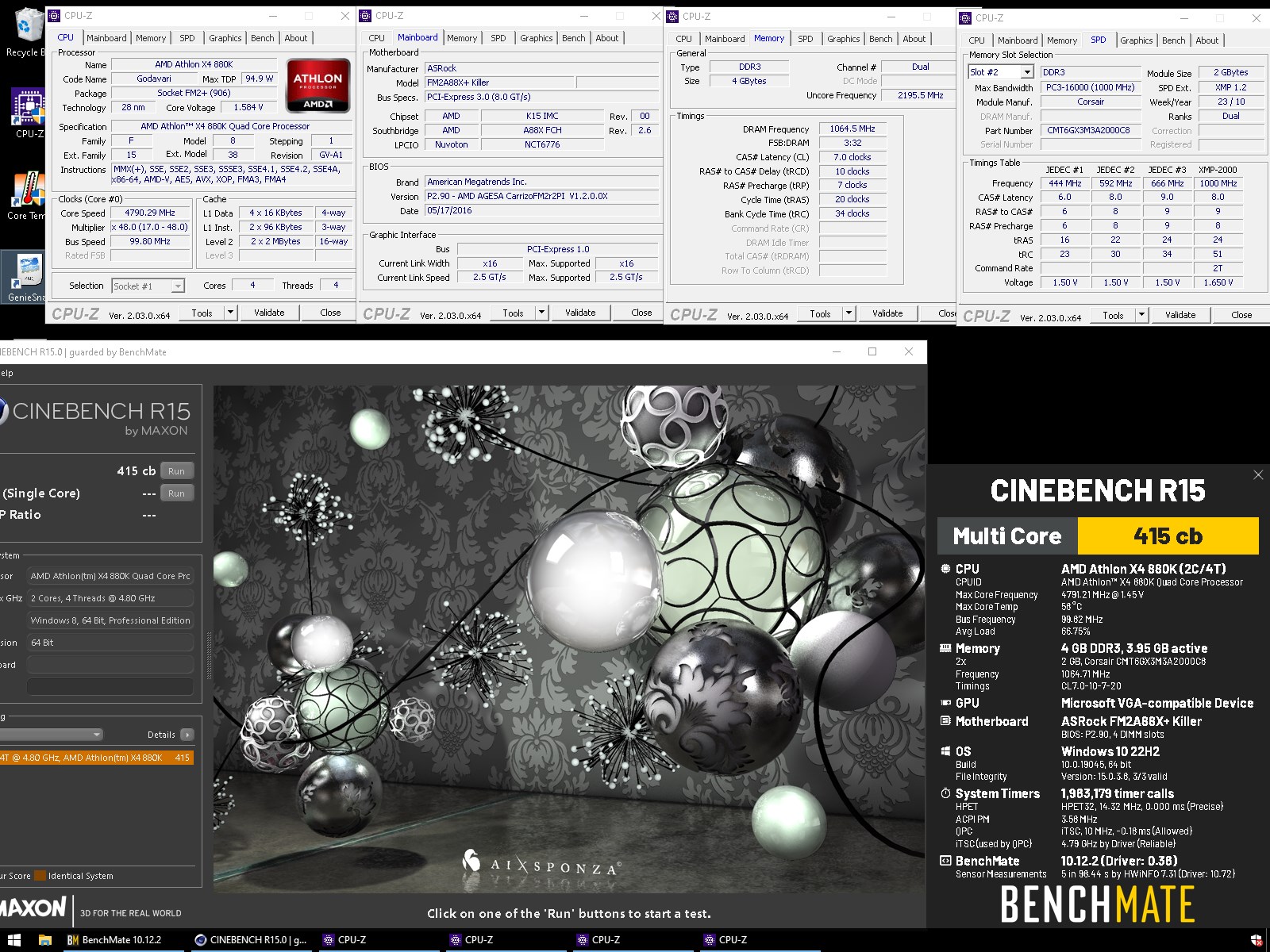Click the yellow 415 cb score box

(1168, 536)
